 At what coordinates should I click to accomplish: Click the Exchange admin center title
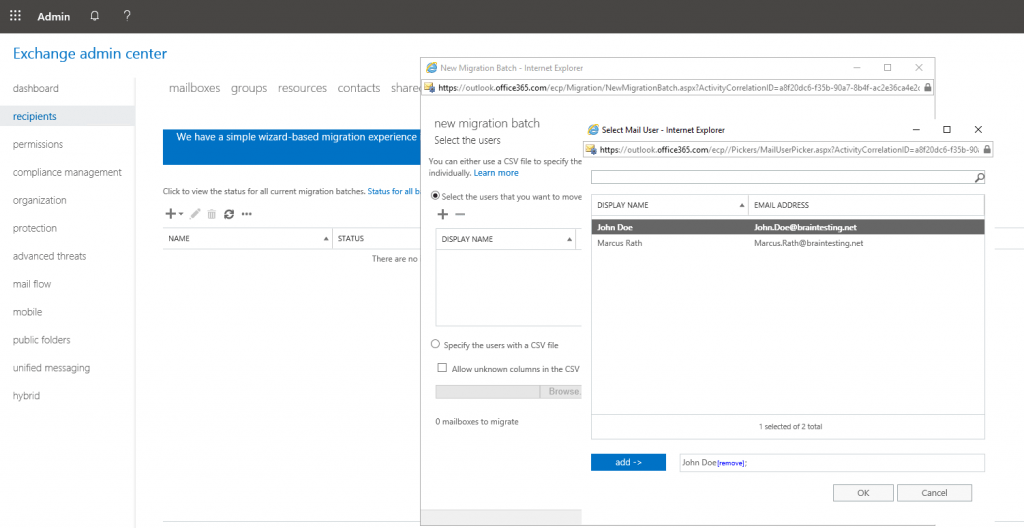tap(90, 54)
